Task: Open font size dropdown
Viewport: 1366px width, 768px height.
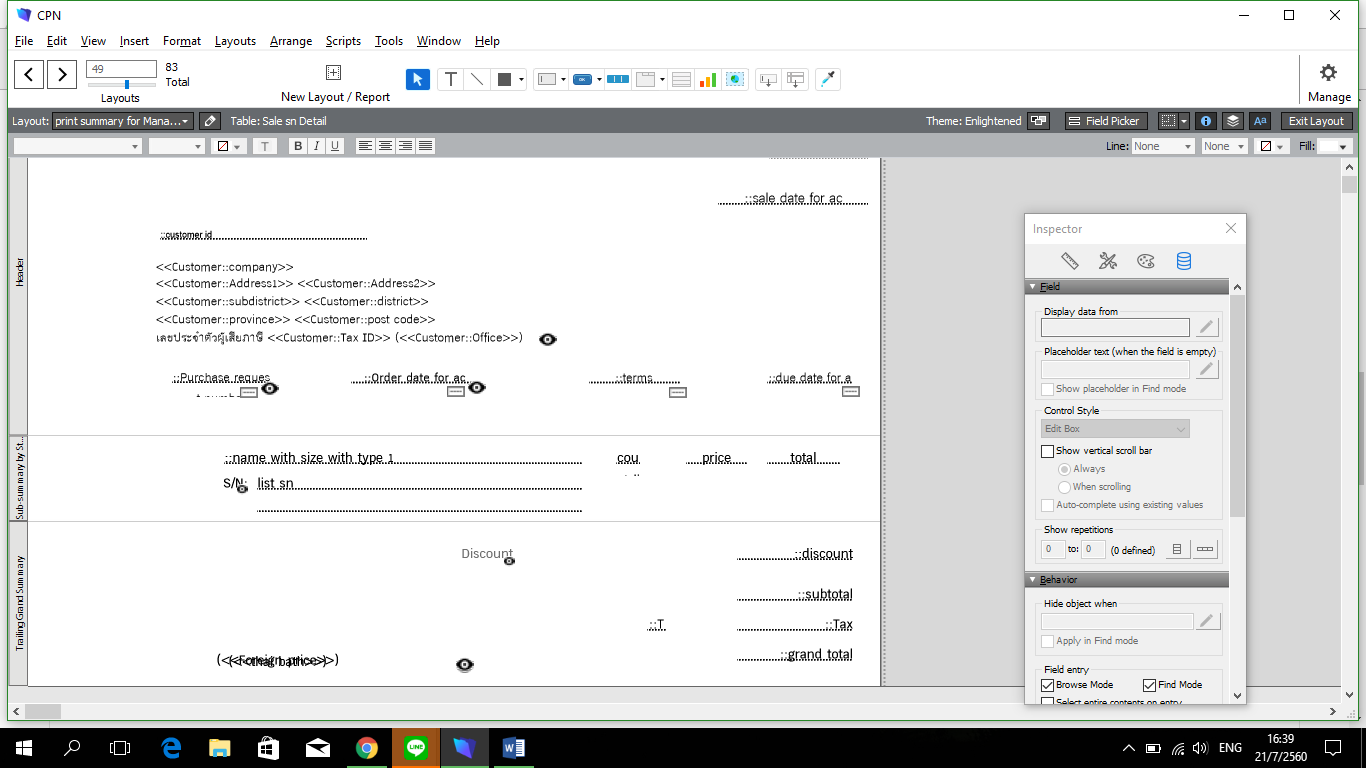Action: point(177,146)
